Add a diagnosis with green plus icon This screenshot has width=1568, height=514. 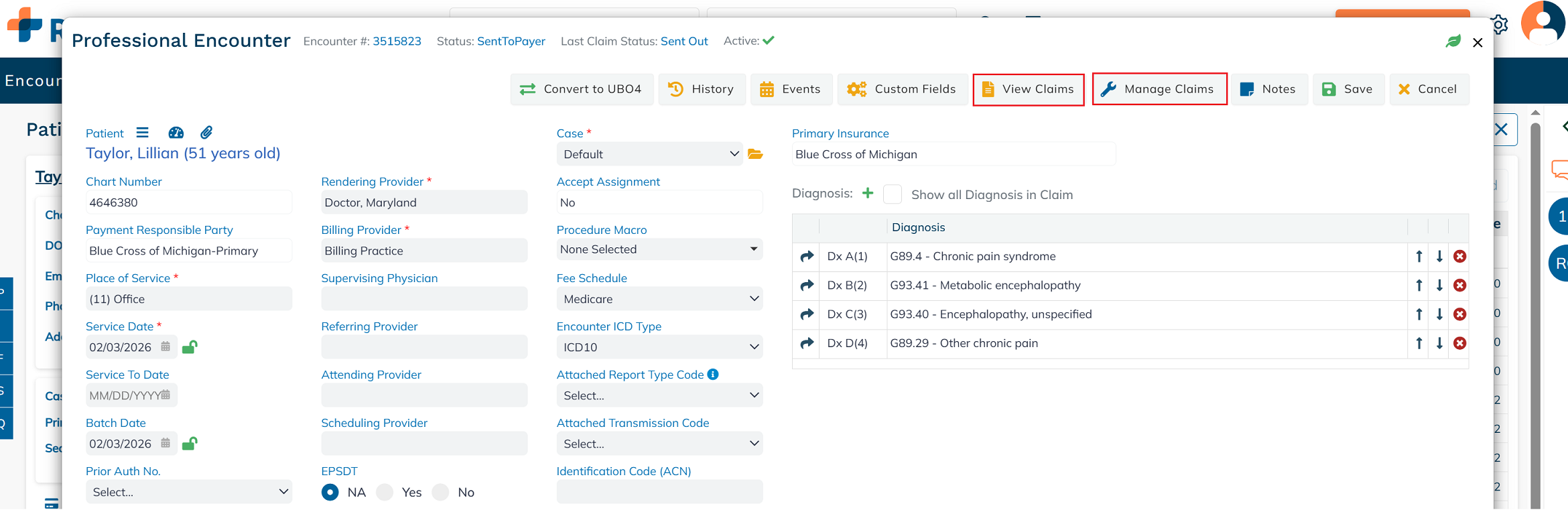pos(868,194)
